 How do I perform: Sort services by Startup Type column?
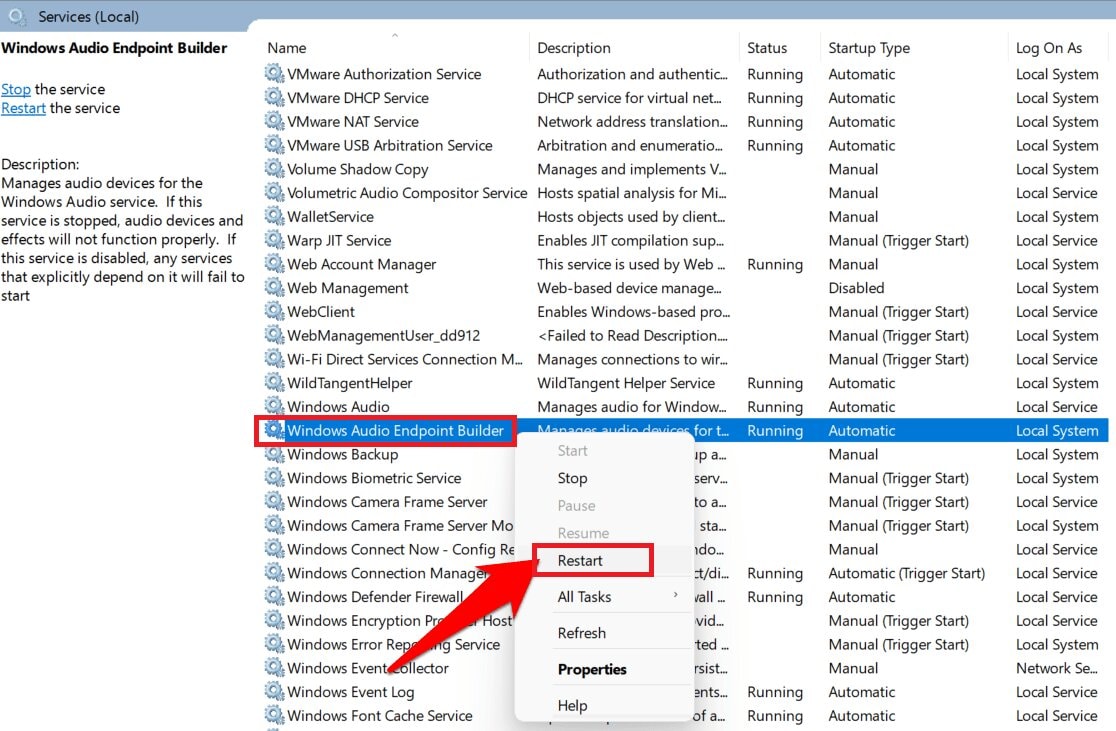867,48
